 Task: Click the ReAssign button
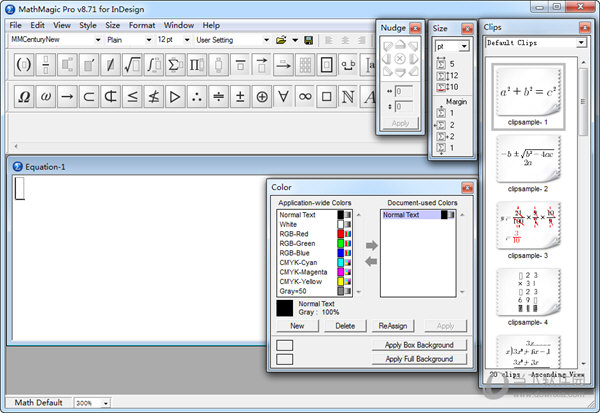[x=393, y=326]
